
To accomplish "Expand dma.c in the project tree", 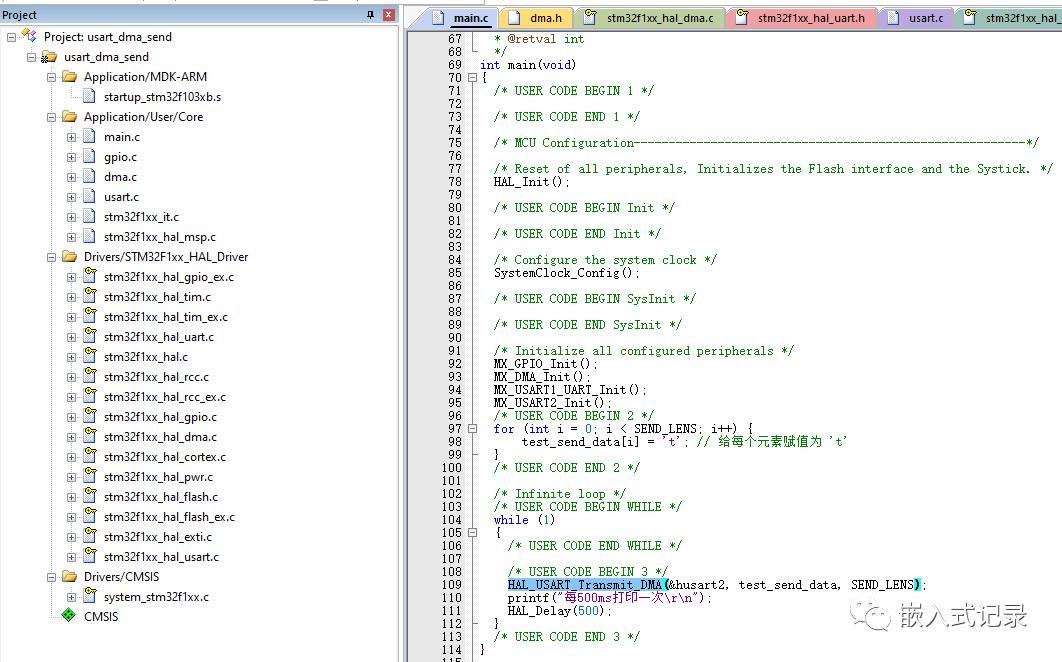I will [71, 178].
